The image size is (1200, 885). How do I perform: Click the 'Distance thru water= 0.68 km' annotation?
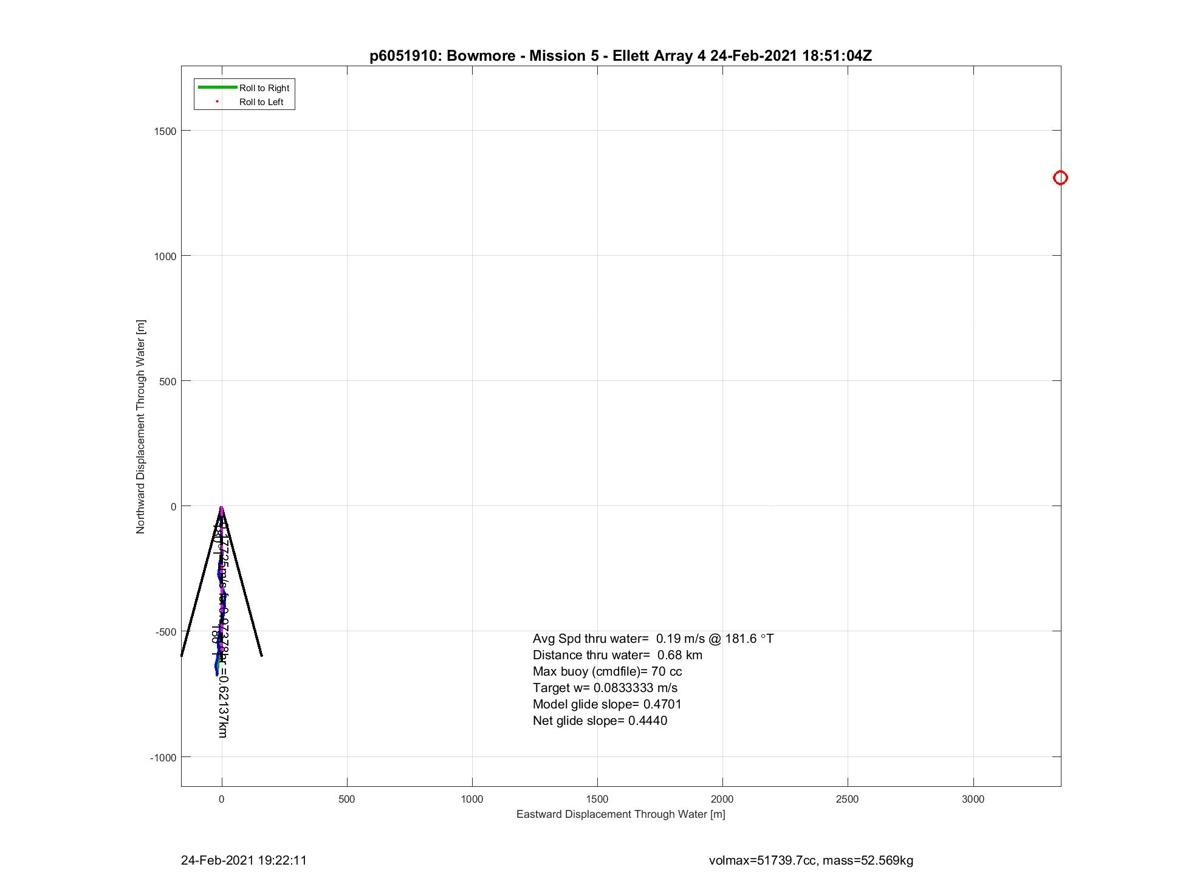(x=617, y=655)
